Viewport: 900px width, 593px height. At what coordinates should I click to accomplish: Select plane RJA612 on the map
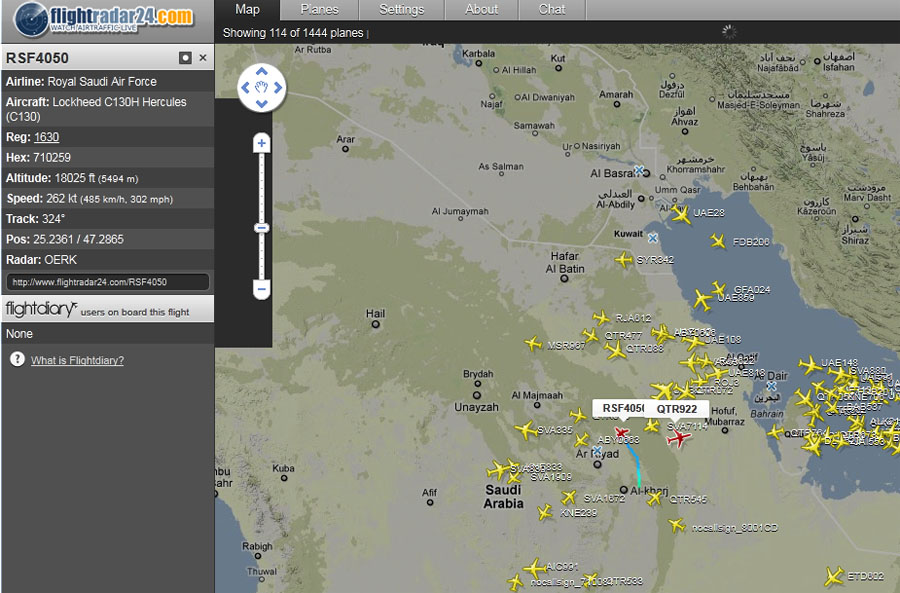[601, 317]
